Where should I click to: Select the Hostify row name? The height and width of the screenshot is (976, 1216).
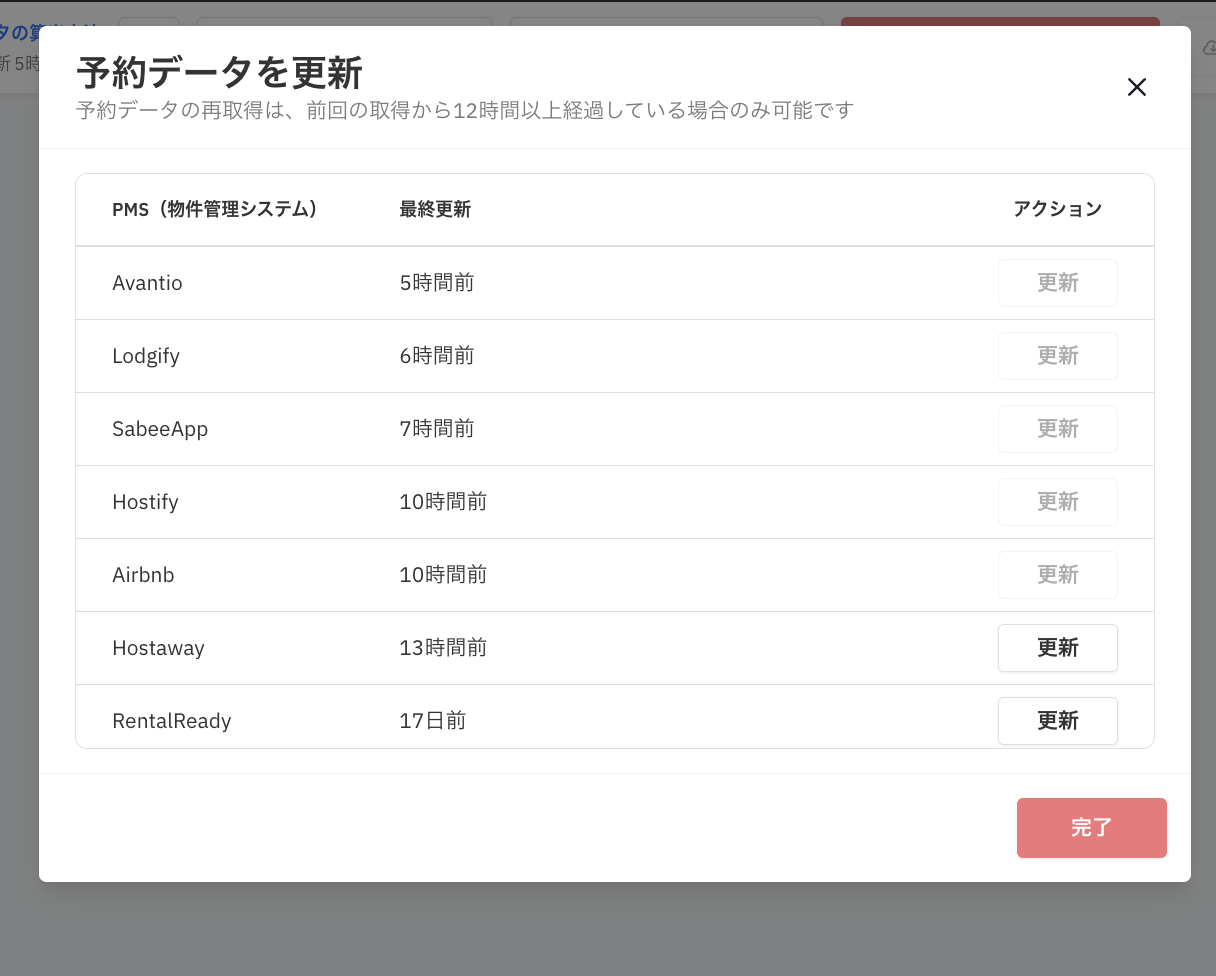pos(145,502)
